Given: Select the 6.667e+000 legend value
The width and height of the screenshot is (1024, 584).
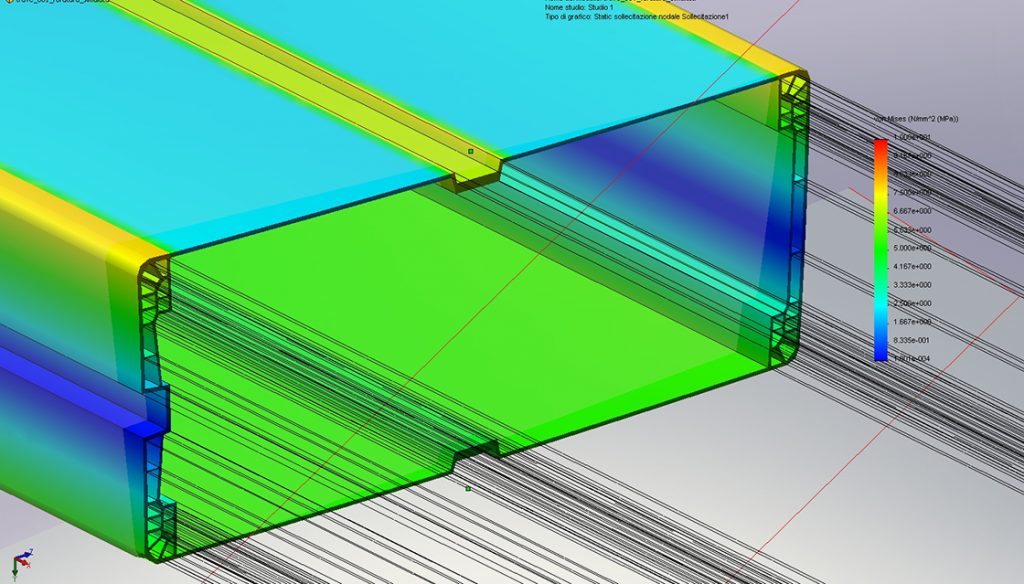Looking at the screenshot, I should point(910,211).
